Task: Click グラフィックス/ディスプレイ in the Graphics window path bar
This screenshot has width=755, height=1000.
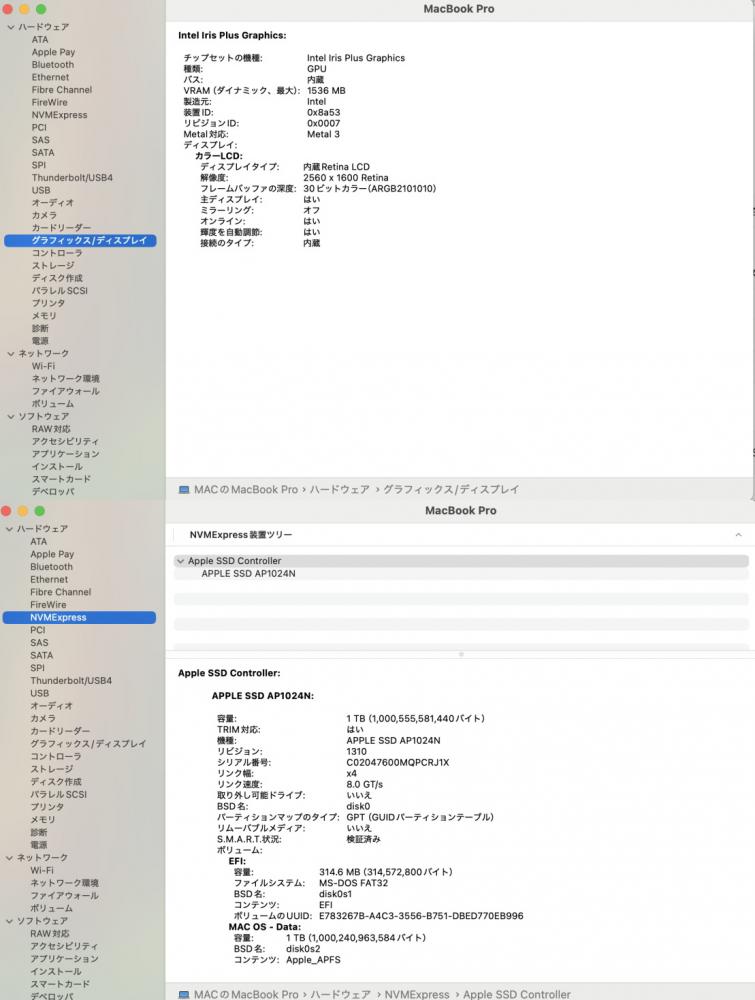Action: [451, 490]
